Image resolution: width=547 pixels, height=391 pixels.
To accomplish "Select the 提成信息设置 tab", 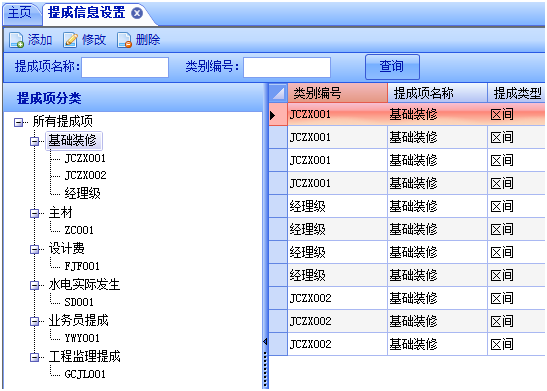I will pyautogui.click(x=87, y=13).
